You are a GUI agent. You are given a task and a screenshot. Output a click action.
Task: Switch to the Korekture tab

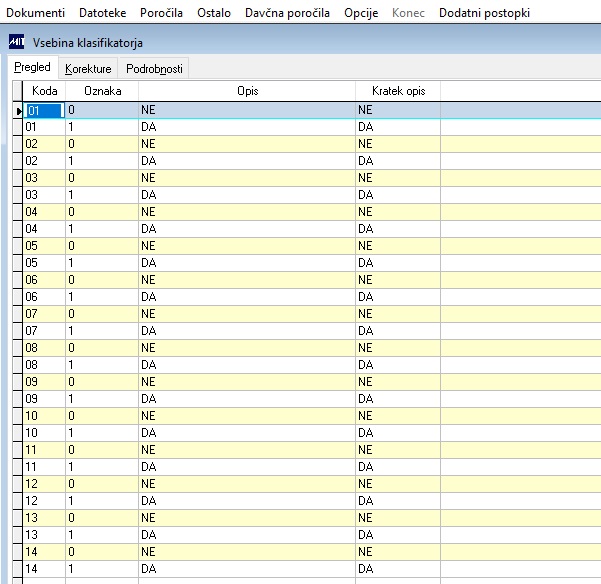[x=88, y=69]
